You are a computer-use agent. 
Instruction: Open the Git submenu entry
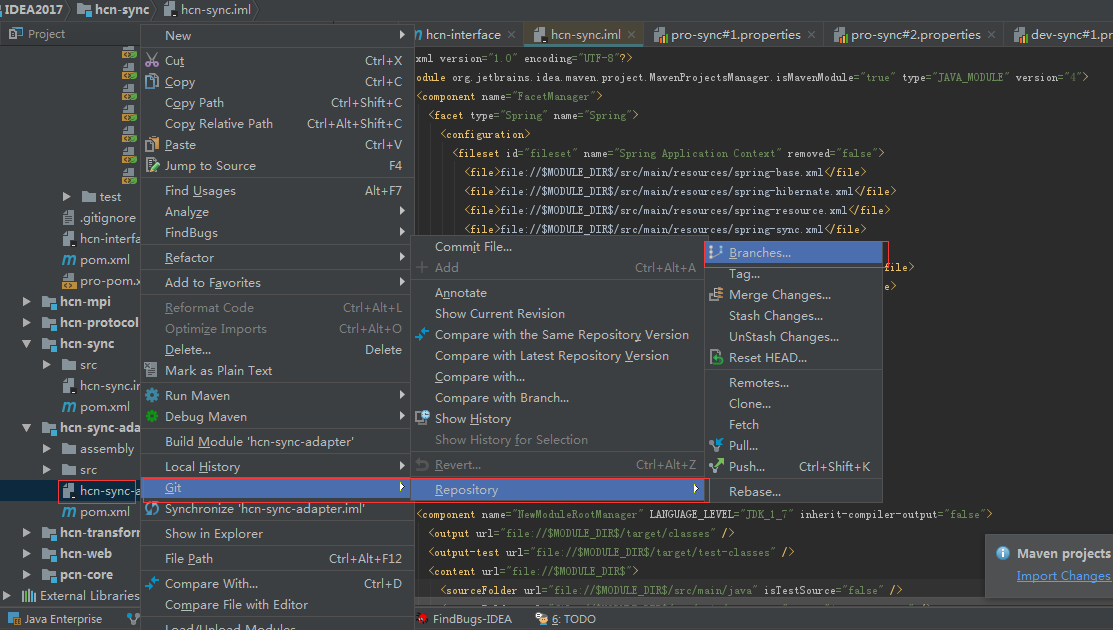point(275,487)
